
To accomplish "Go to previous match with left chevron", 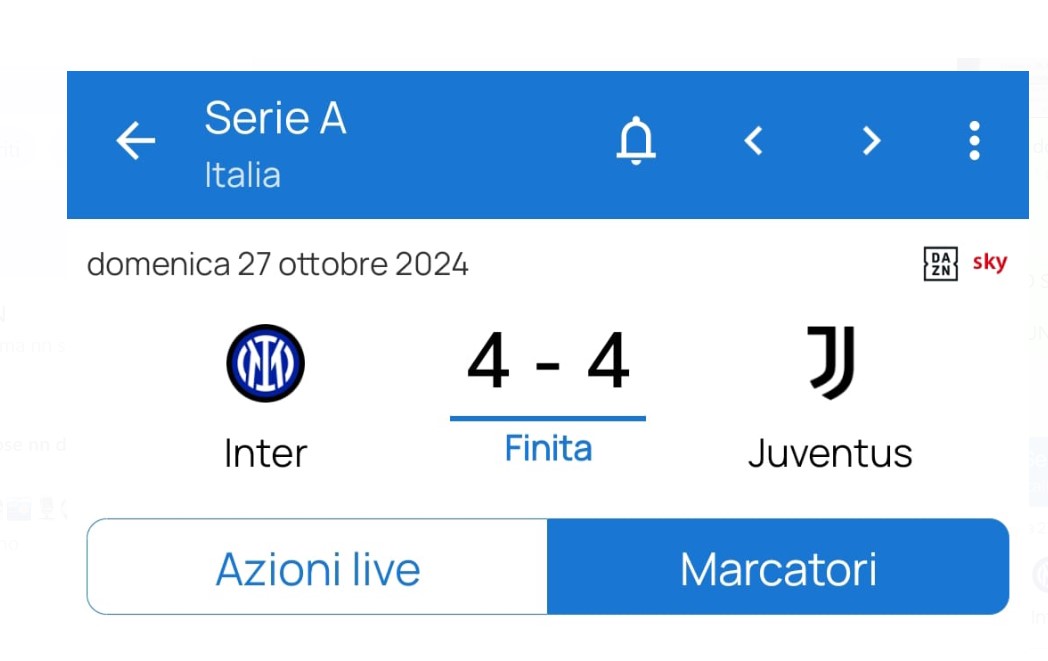I will pos(754,141).
